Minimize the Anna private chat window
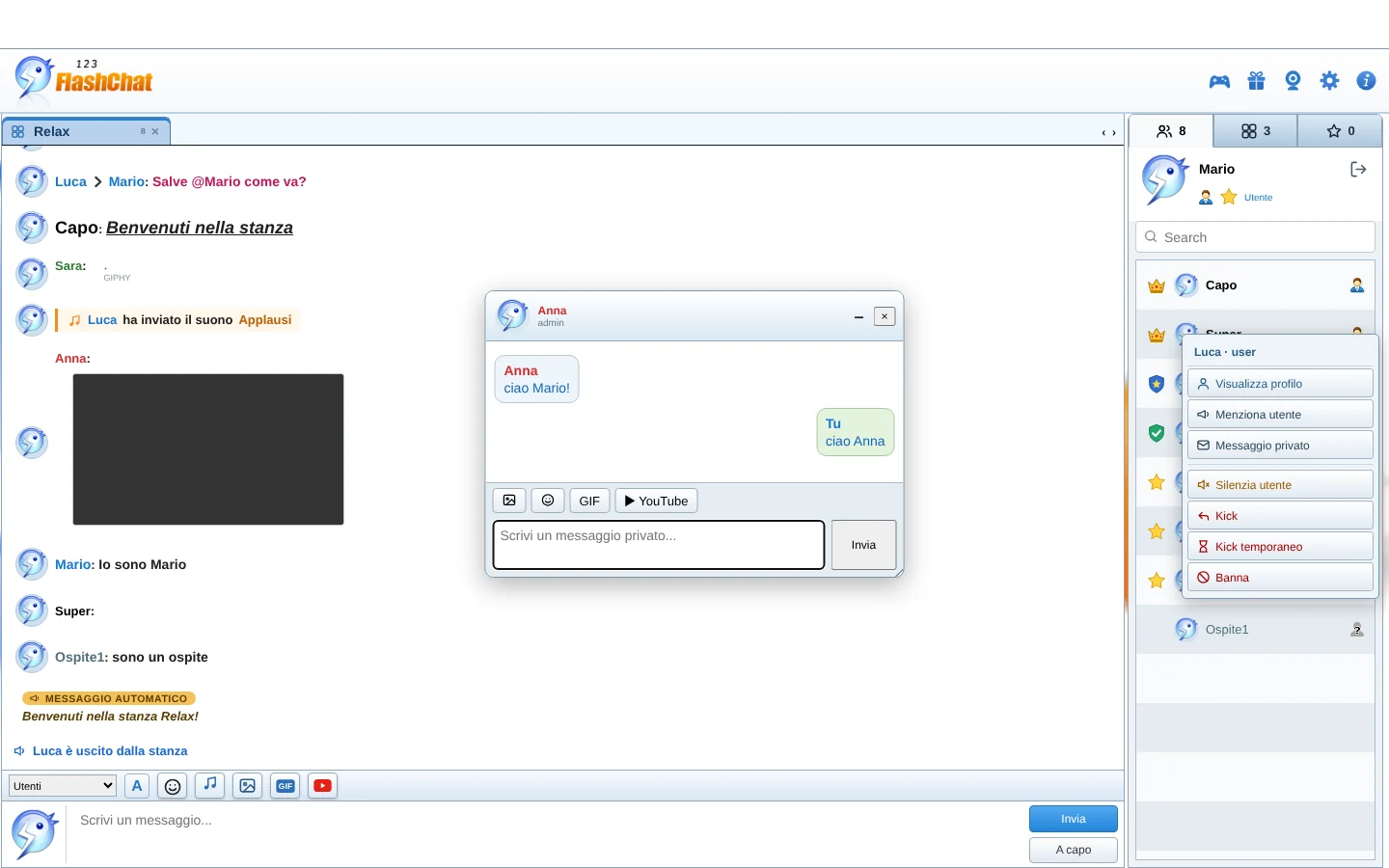Viewport: 1389px width, 868px height. [x=858, y=316]
